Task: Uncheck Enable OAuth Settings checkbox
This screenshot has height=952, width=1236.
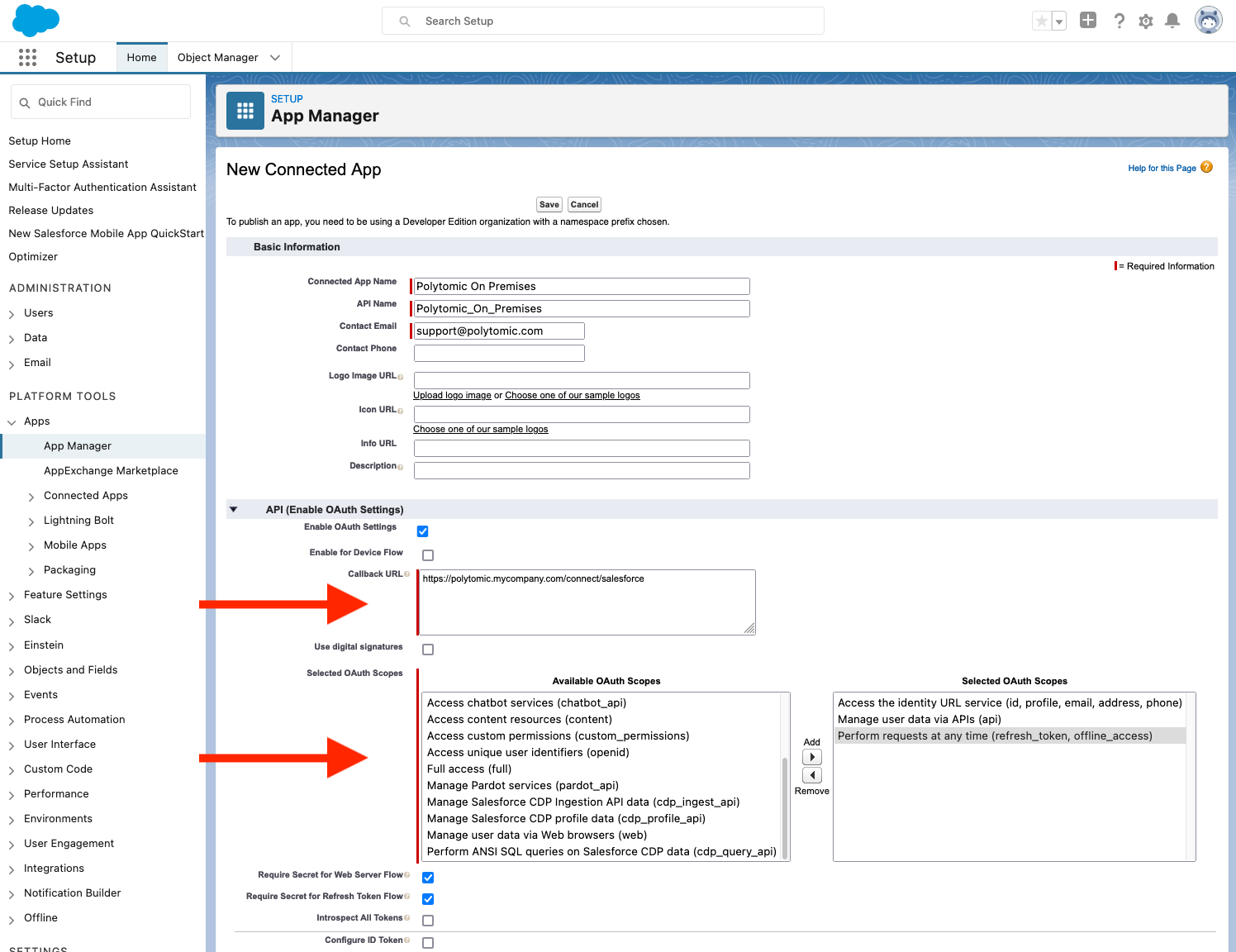Action: pyautogui.click(x=422, y=531)
